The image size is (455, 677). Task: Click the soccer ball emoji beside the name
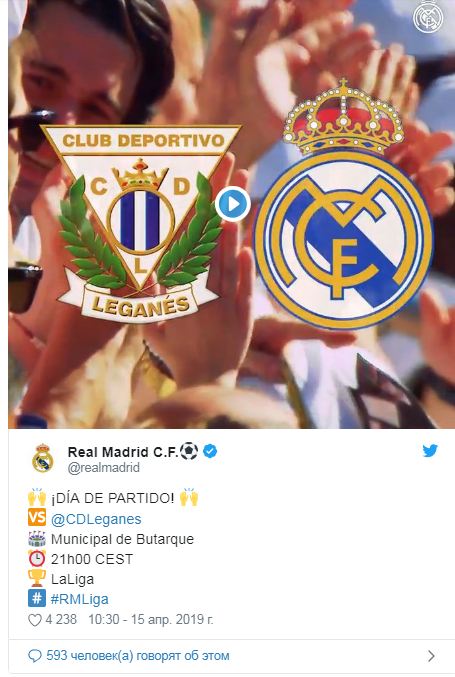(x=189, y=451)
